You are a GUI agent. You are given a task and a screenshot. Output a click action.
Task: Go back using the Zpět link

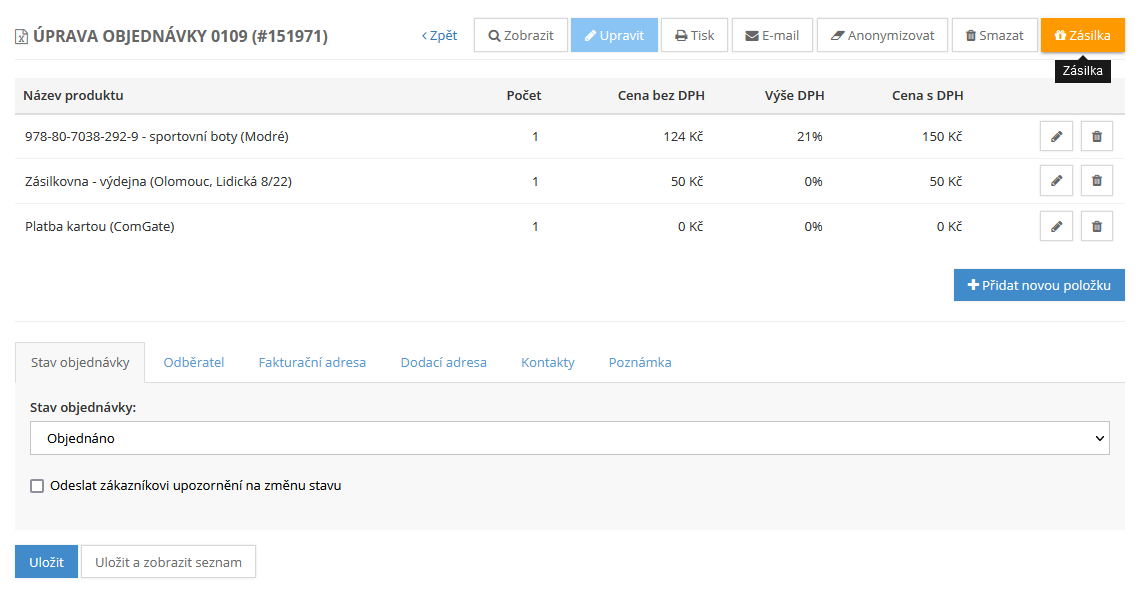coord(439,35)
